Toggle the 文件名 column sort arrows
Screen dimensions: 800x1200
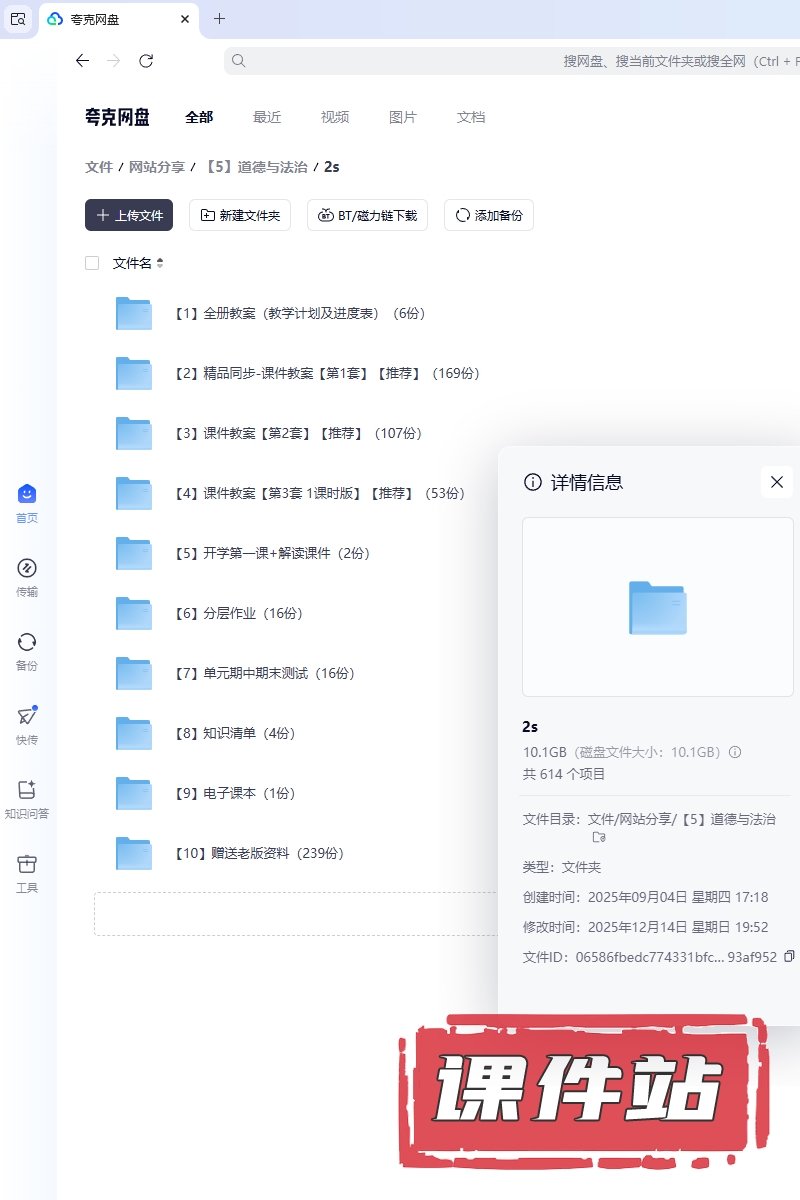[160, 263]
